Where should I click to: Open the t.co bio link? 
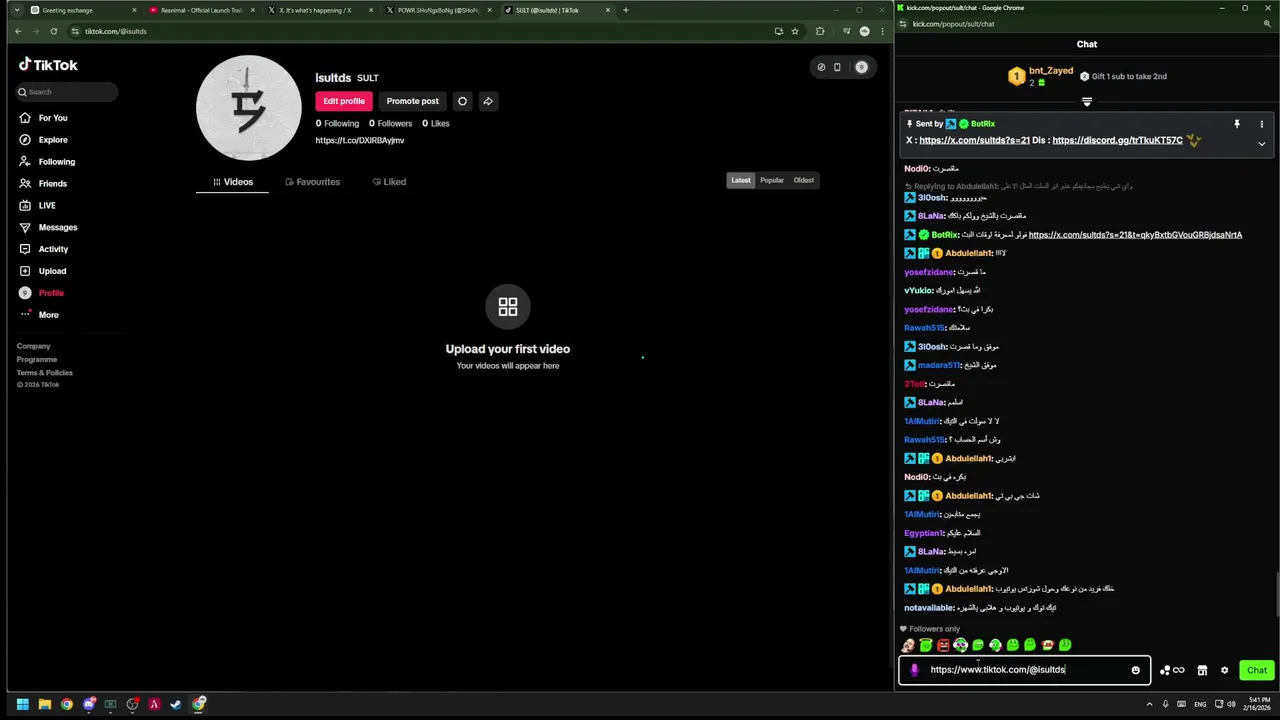coord(360,141)
